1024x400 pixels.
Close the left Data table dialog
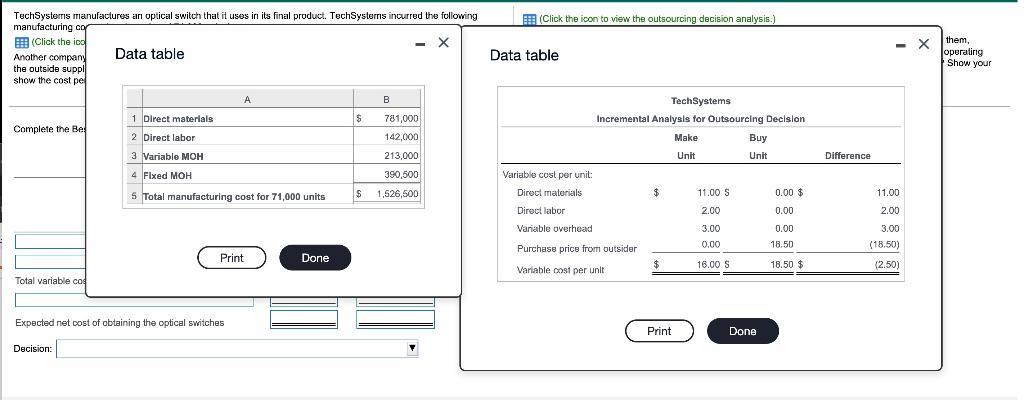coord(443,42)
